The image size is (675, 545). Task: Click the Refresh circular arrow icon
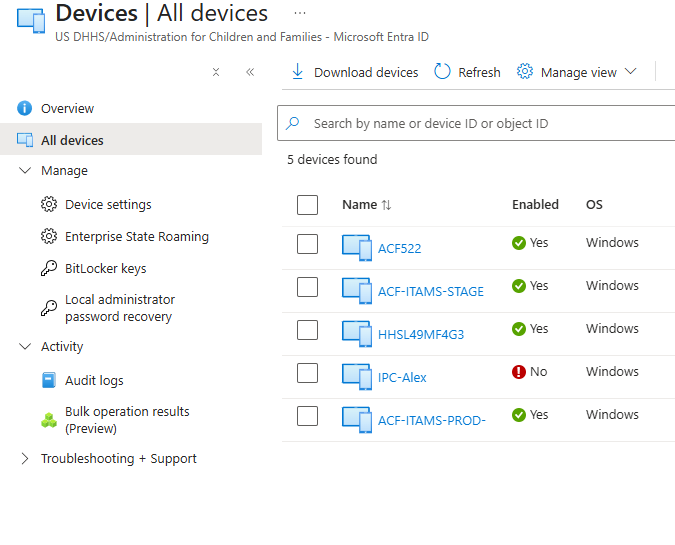[x=442, y=72]
